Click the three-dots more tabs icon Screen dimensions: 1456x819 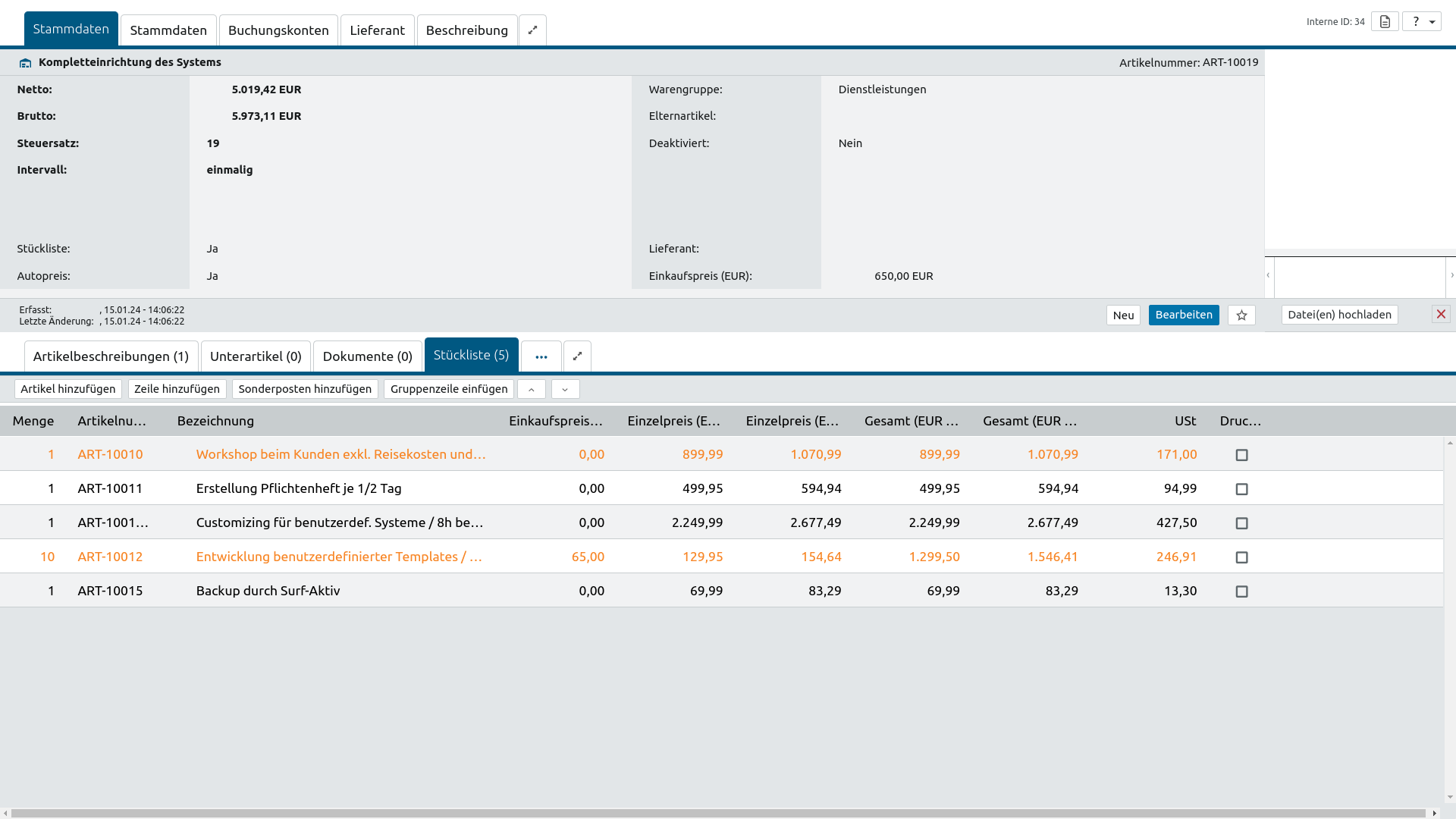pos(541,356)
